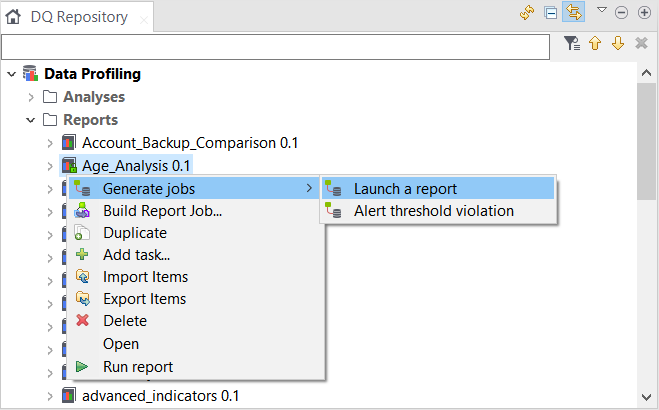Collapse the Reports folder

(31, 120)
